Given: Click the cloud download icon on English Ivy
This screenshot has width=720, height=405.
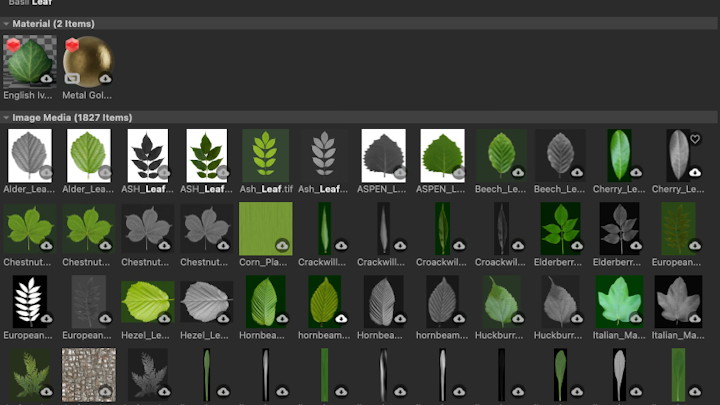Looking at the screenshot, I should (x=46, y=78).
